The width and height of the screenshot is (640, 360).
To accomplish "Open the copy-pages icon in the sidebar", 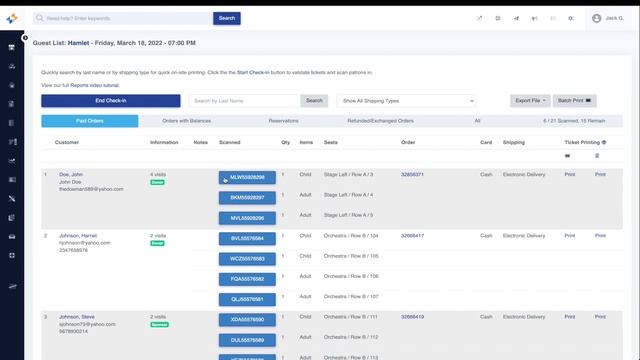I will point(12,218).
